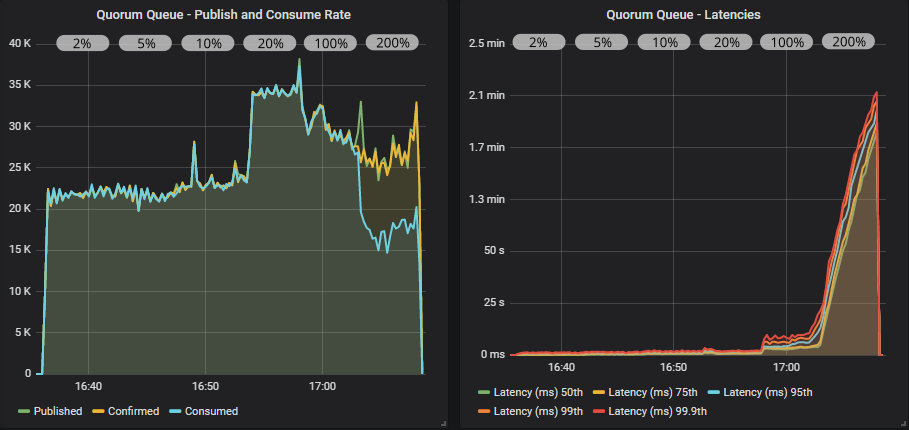Viewport: 909px width, 430px height.
Task: Click the 5% label in the Latencies panel
Action: pos(602,42)
